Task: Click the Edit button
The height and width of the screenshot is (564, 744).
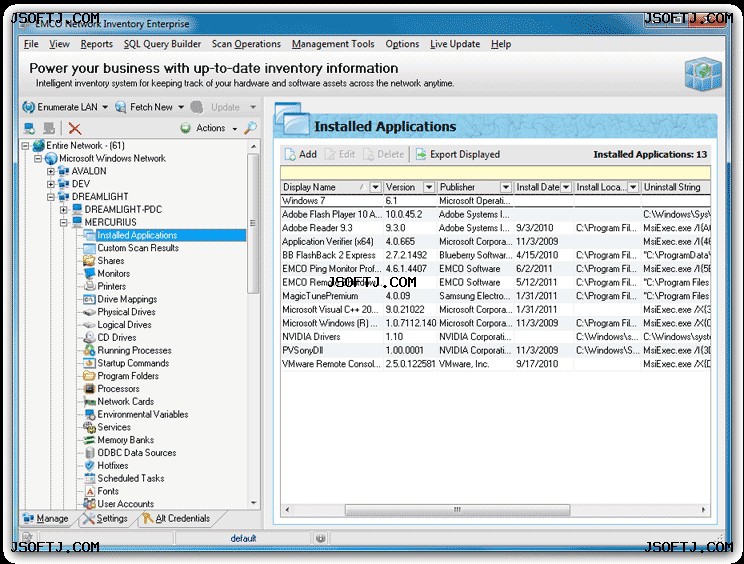Action: tap(340, 154)
